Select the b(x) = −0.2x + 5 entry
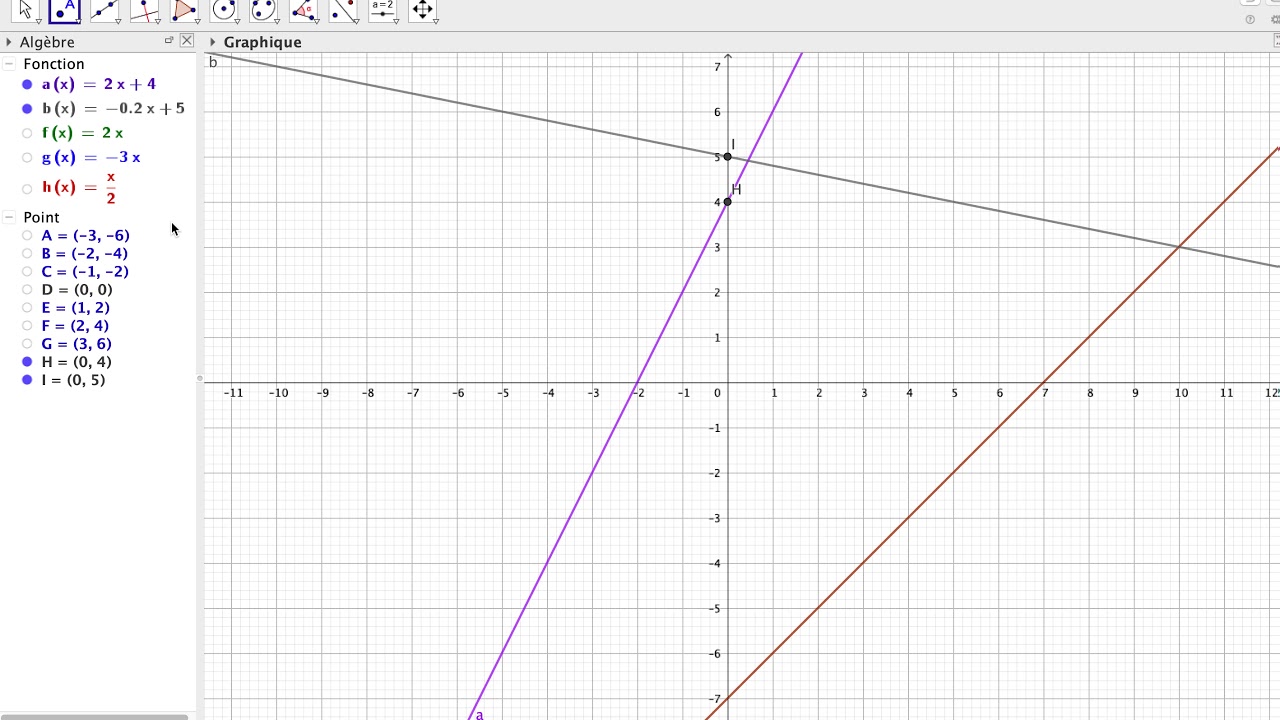 [113, 109]
